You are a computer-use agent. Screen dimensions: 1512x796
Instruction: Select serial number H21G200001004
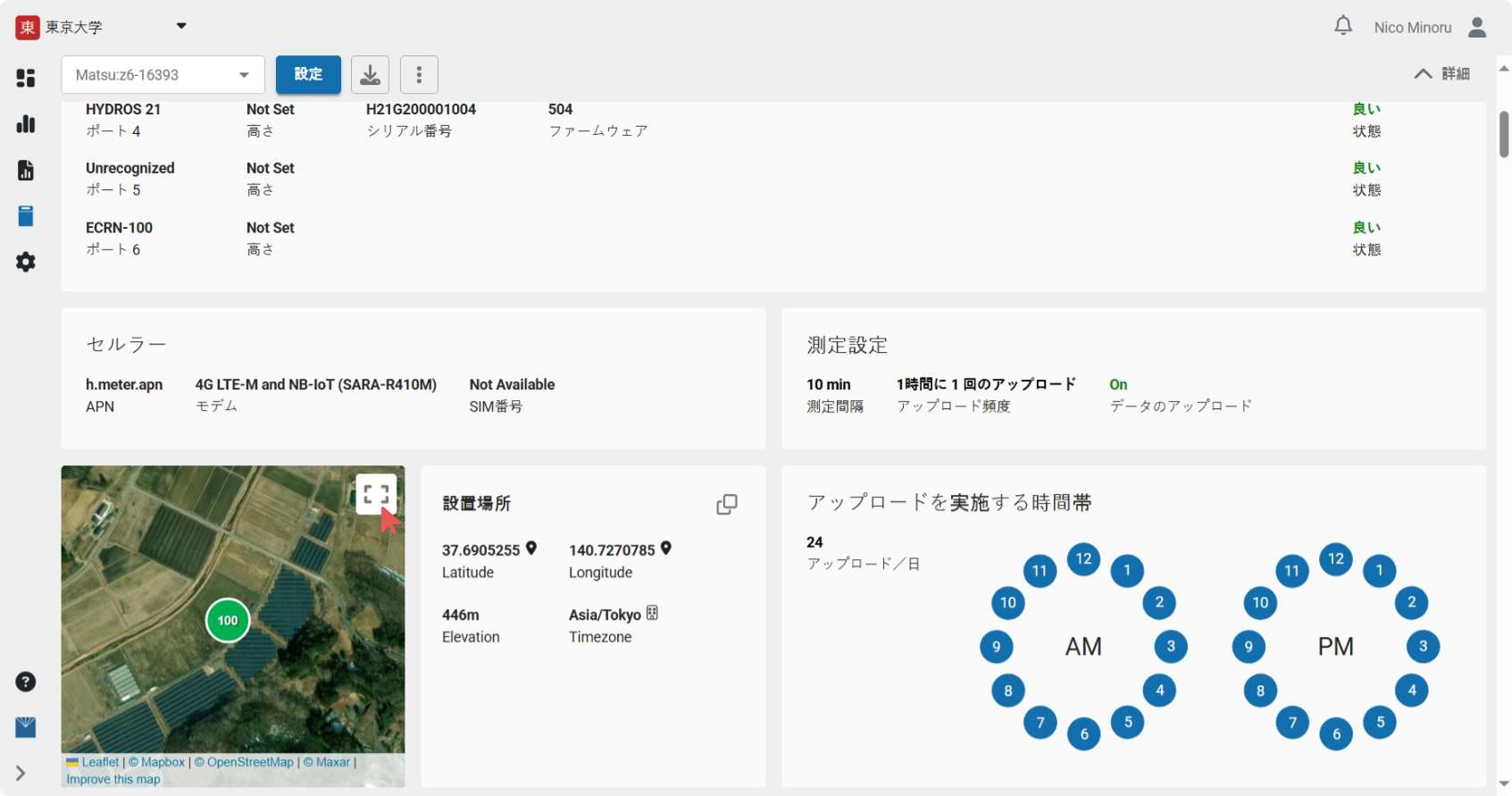421,109
